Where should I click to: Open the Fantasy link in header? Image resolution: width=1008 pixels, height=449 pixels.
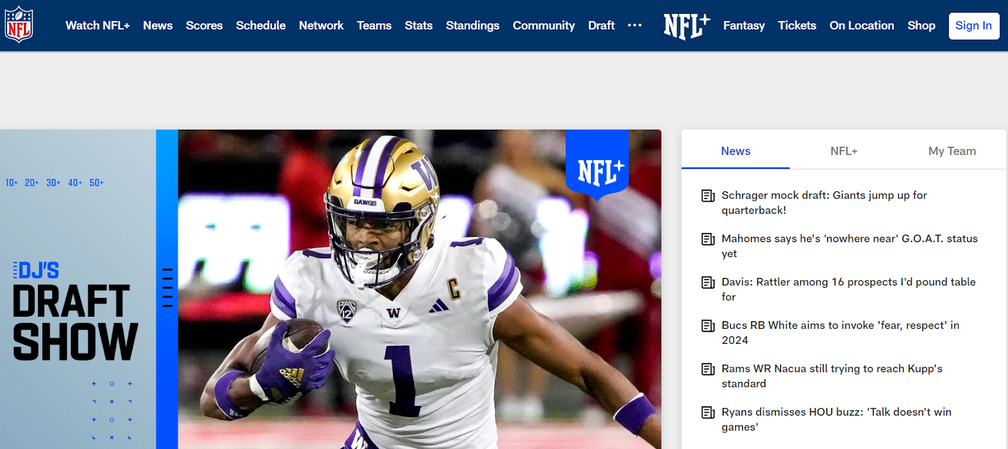tap(743, 25)
